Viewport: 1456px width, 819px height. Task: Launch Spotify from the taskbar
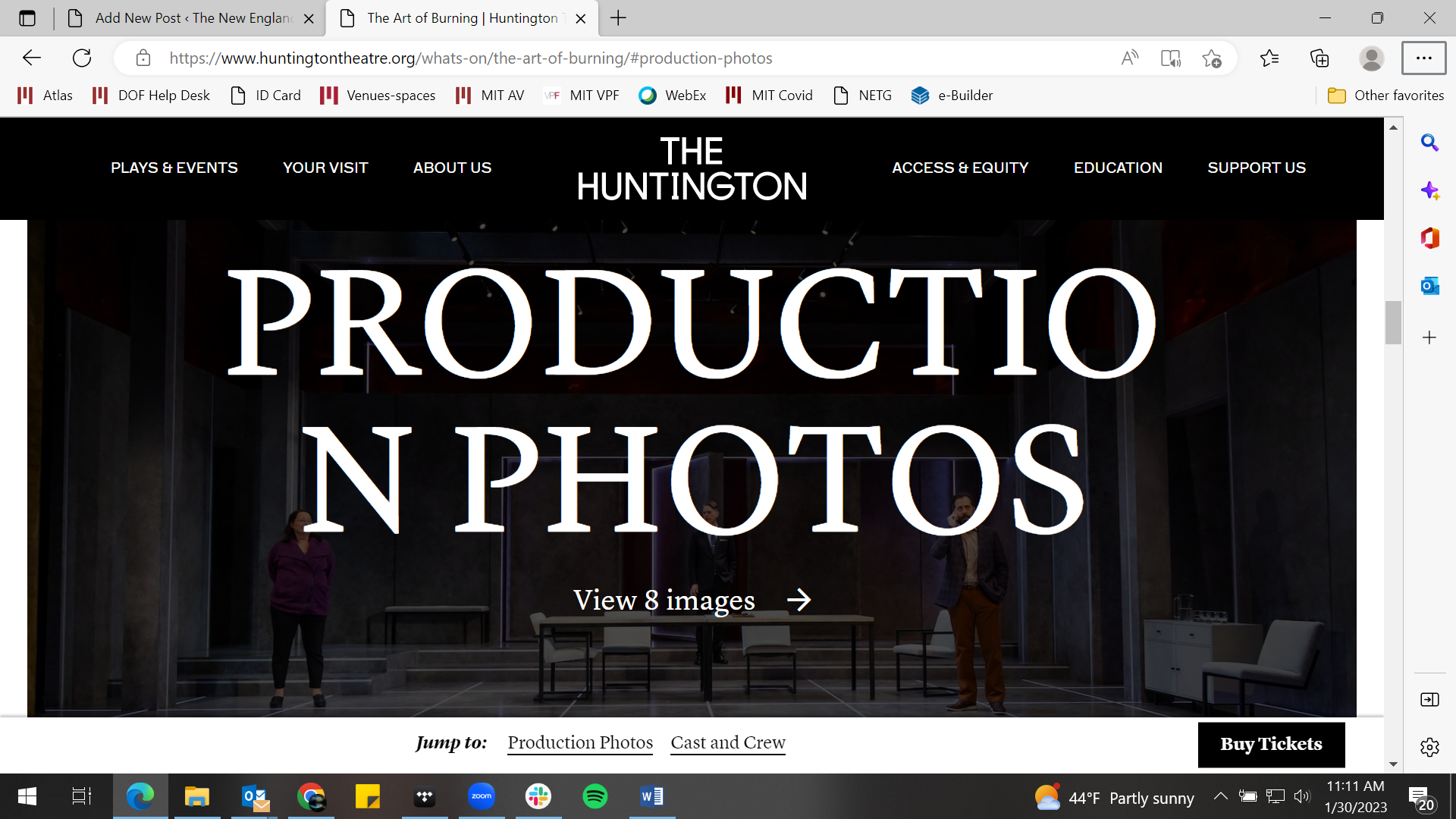[595, 796]
